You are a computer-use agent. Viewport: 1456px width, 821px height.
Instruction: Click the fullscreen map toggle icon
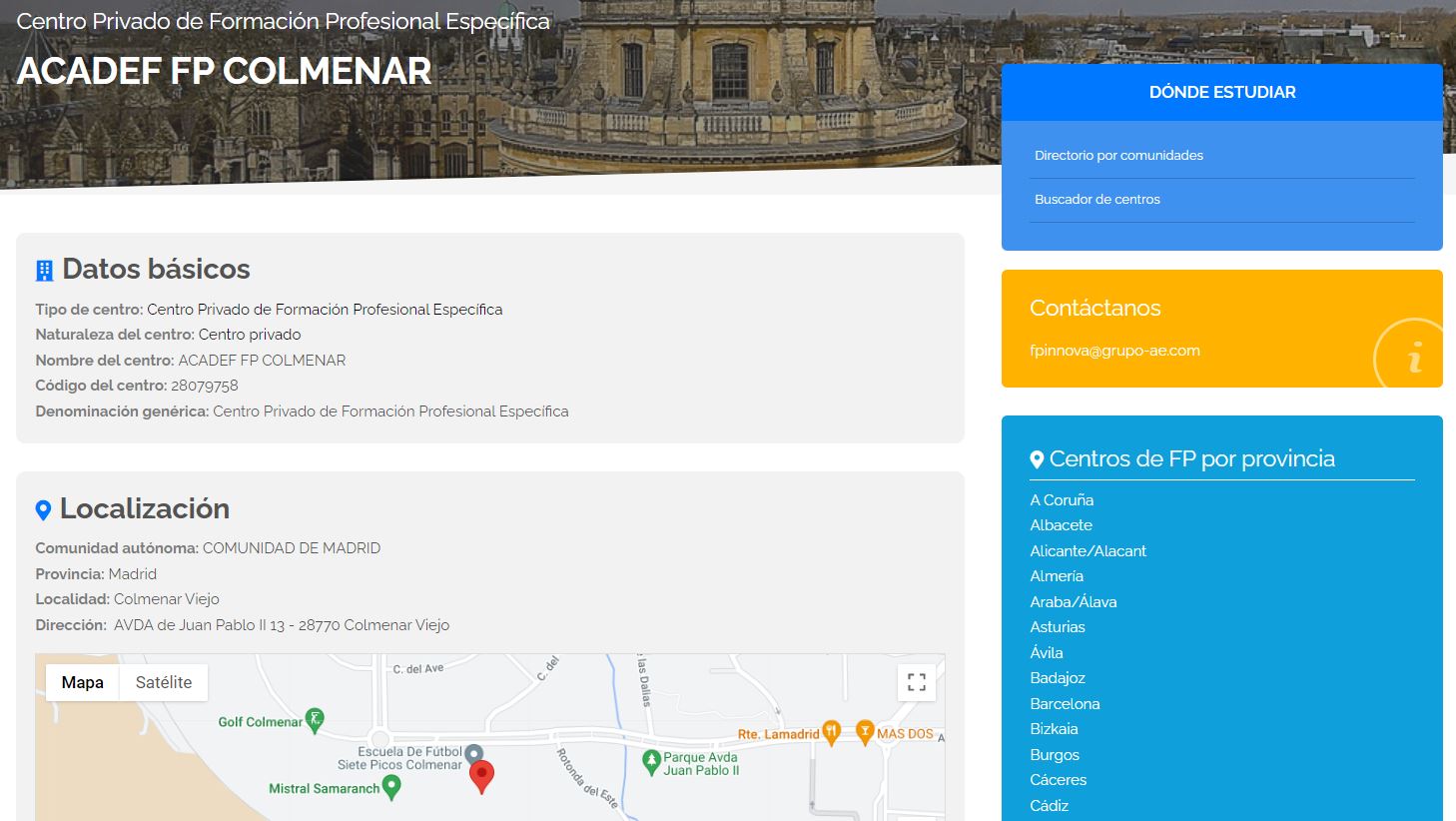click(917, 682)
